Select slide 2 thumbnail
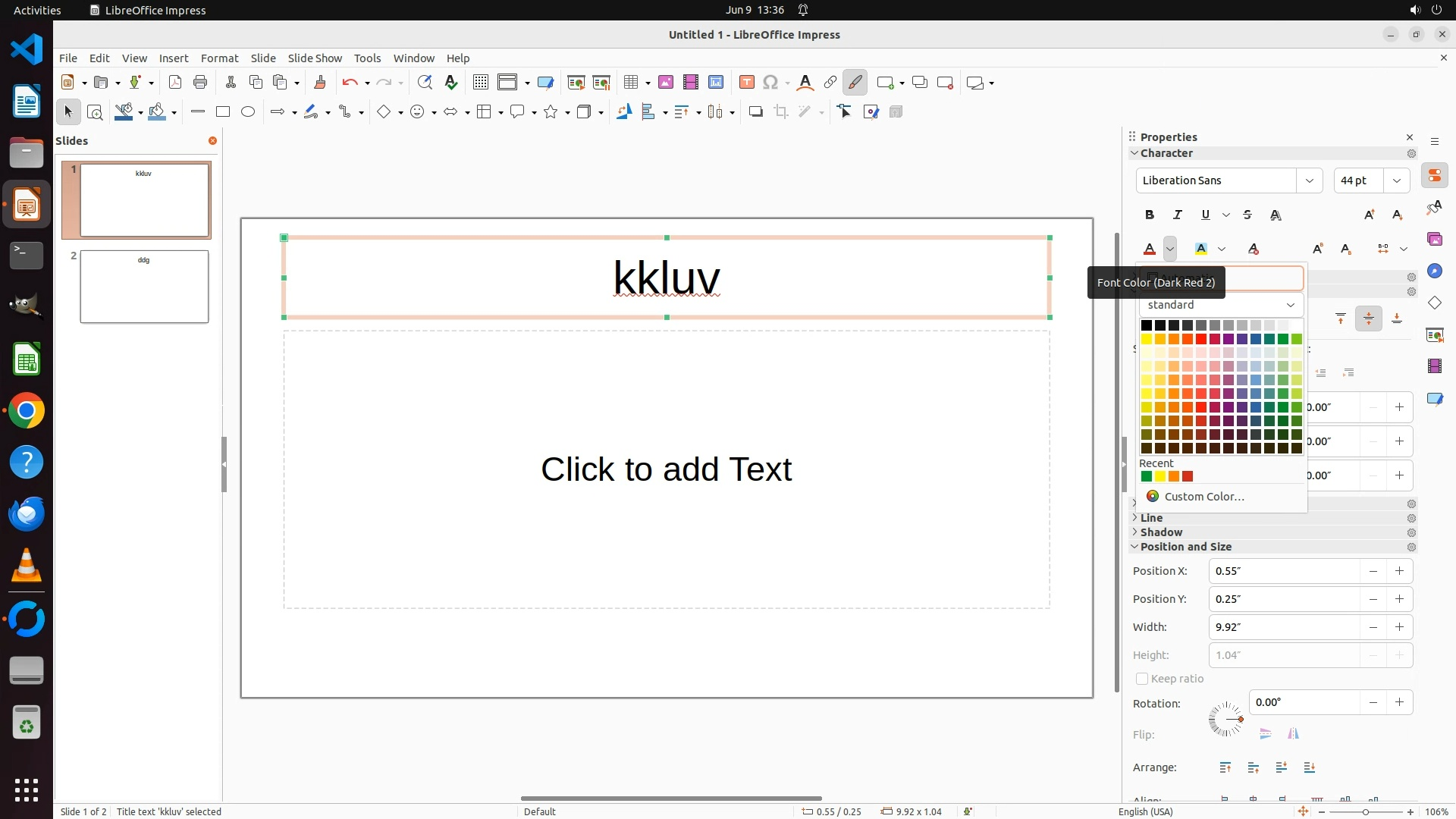 pyautogui.click(x=144, y=287)
